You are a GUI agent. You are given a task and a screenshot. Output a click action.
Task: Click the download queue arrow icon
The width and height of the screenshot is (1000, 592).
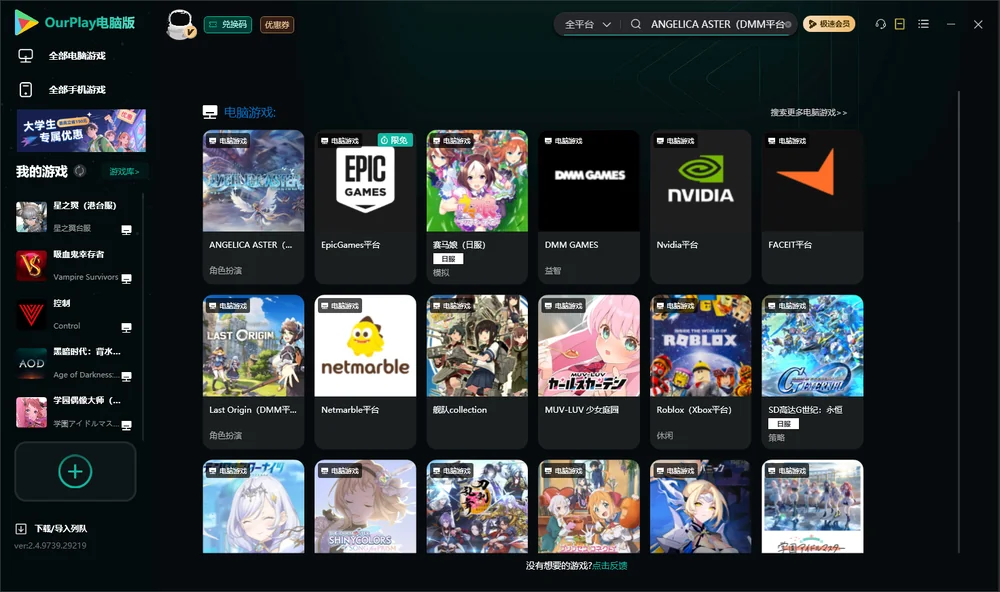tap(20, 529)
